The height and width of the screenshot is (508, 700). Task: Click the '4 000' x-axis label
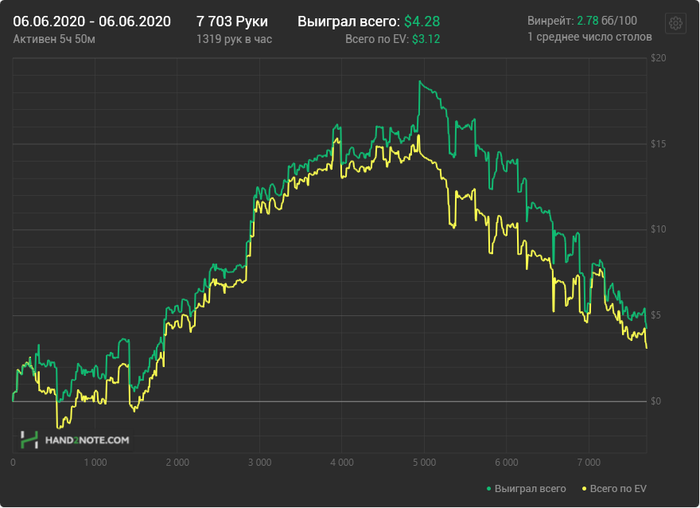(x=342, y=462)
